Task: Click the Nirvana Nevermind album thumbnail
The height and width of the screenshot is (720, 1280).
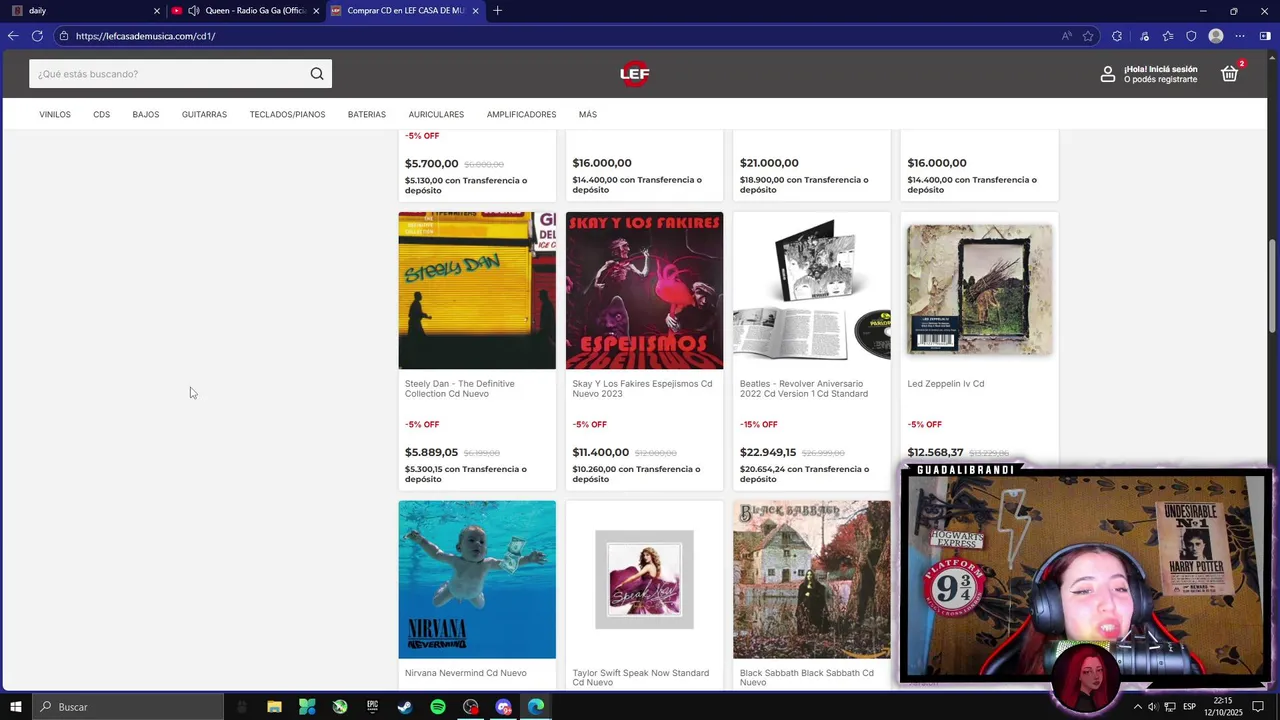Action: (477, 580)
